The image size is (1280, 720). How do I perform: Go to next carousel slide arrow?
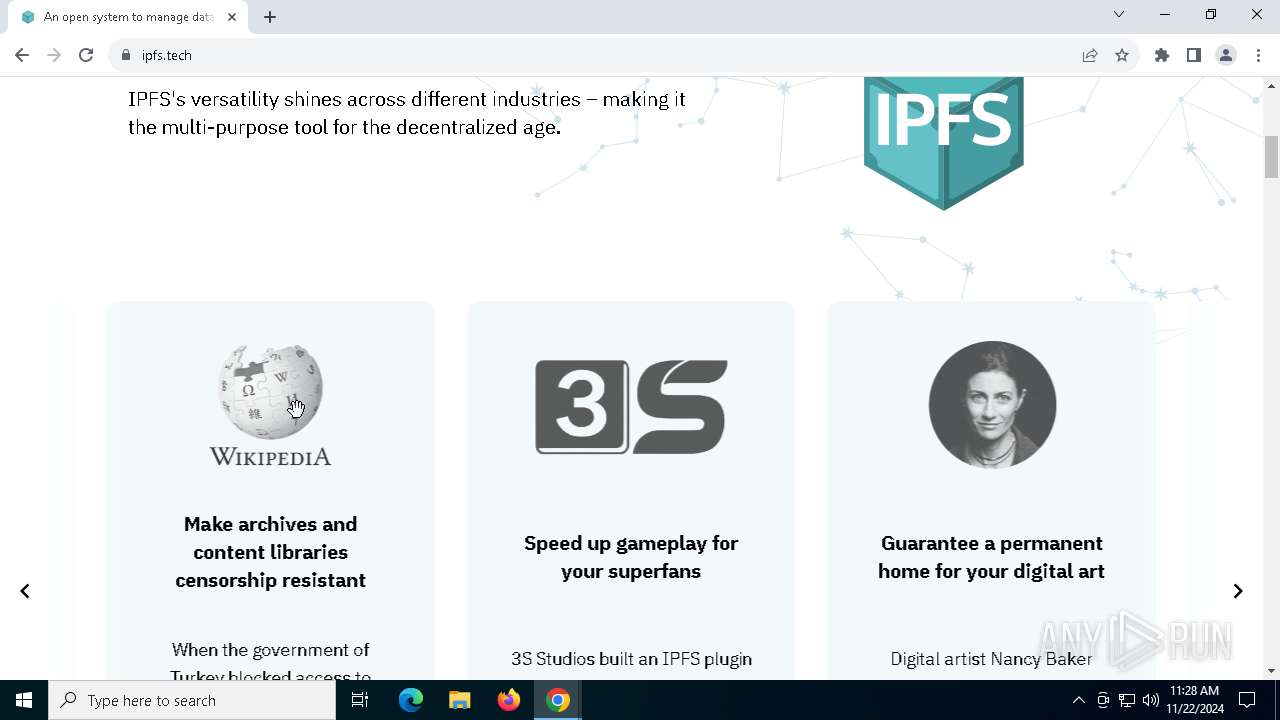(1238, 591)
